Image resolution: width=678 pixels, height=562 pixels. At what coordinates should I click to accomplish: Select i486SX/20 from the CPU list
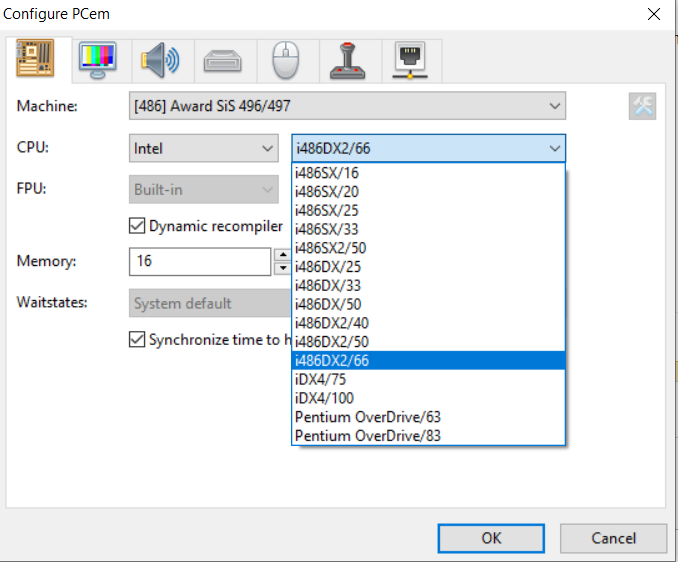429,192
